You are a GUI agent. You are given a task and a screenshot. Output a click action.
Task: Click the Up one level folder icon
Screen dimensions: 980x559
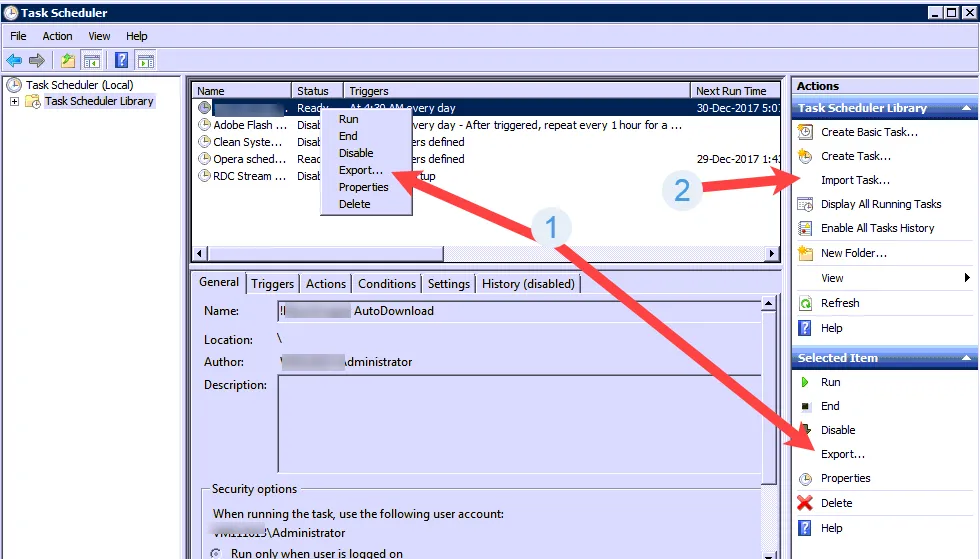pyautogui.click(x=68, y=61)
